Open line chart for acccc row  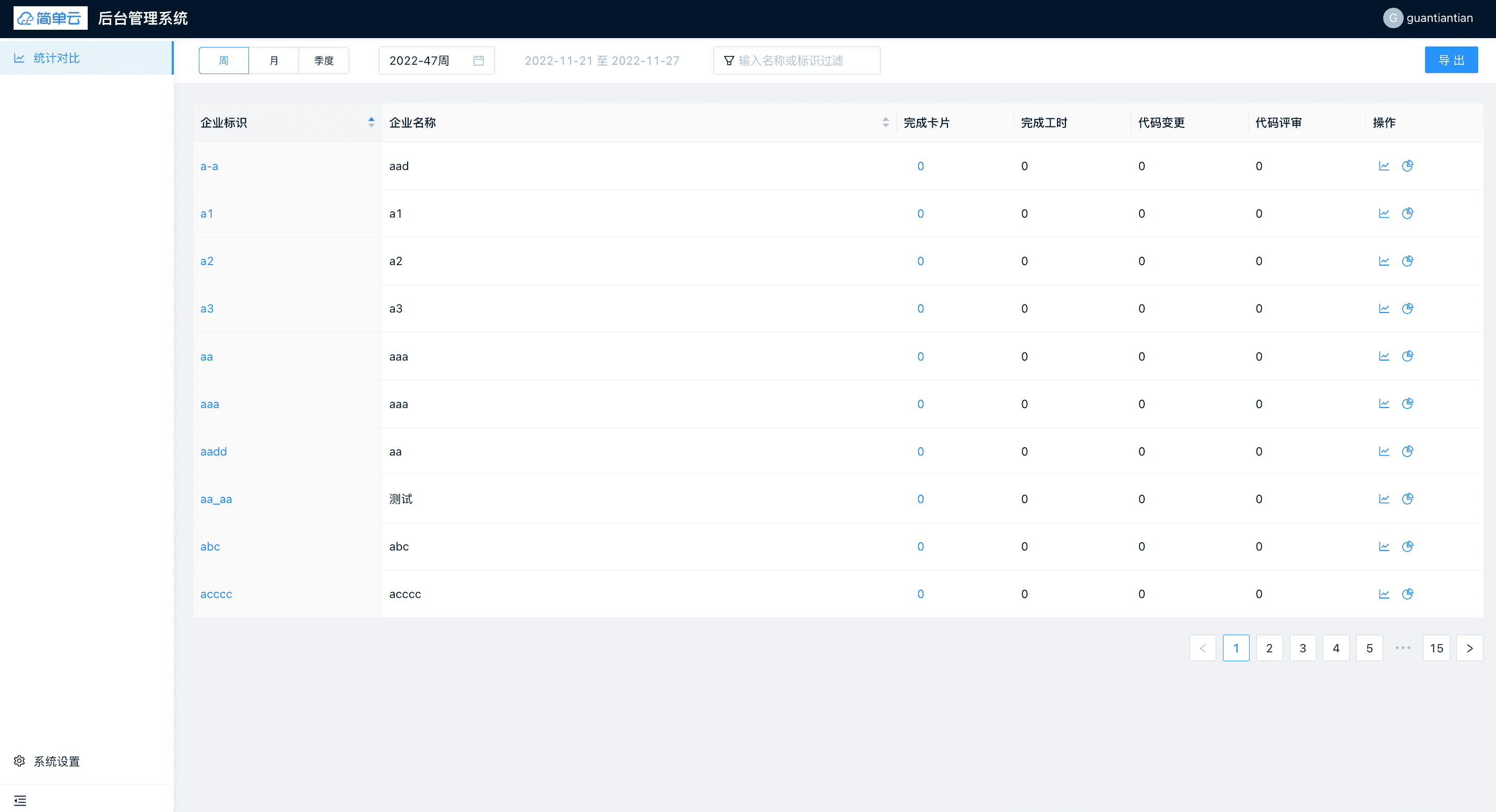pos(1384,594)
